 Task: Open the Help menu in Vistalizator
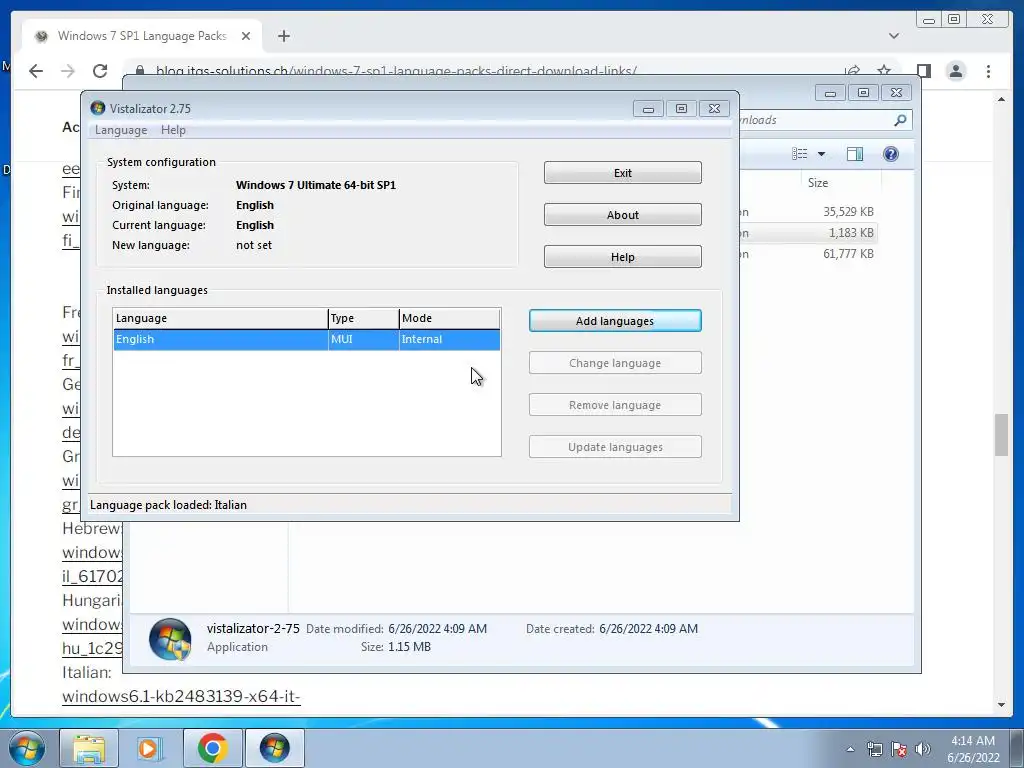pos(173,130)
